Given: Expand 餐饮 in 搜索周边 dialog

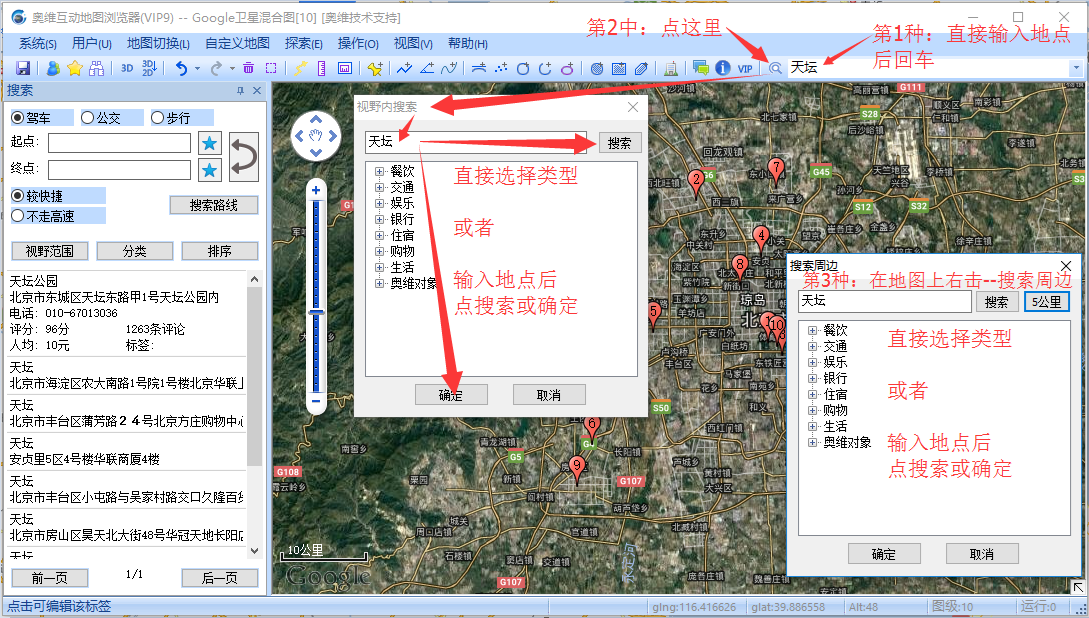Looking at the screenshot, I should click(812, 331).
